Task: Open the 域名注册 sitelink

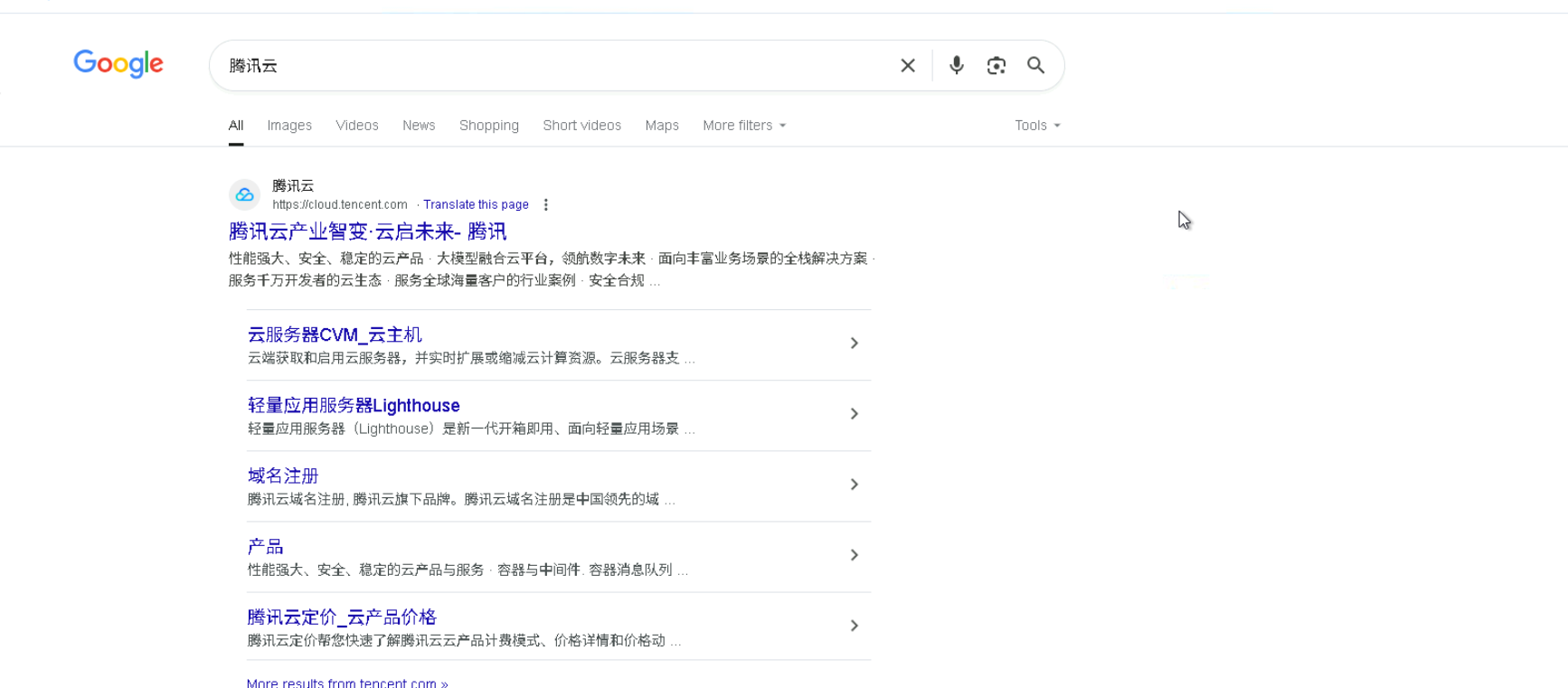Action: pos(283,476)
